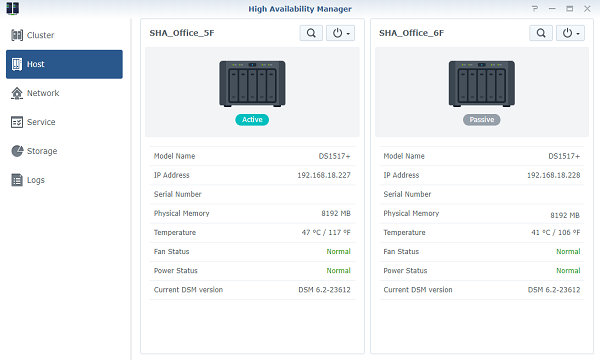Go to the Storage section
This screenshot has width=600, height=360.
[x=34, y=151]
